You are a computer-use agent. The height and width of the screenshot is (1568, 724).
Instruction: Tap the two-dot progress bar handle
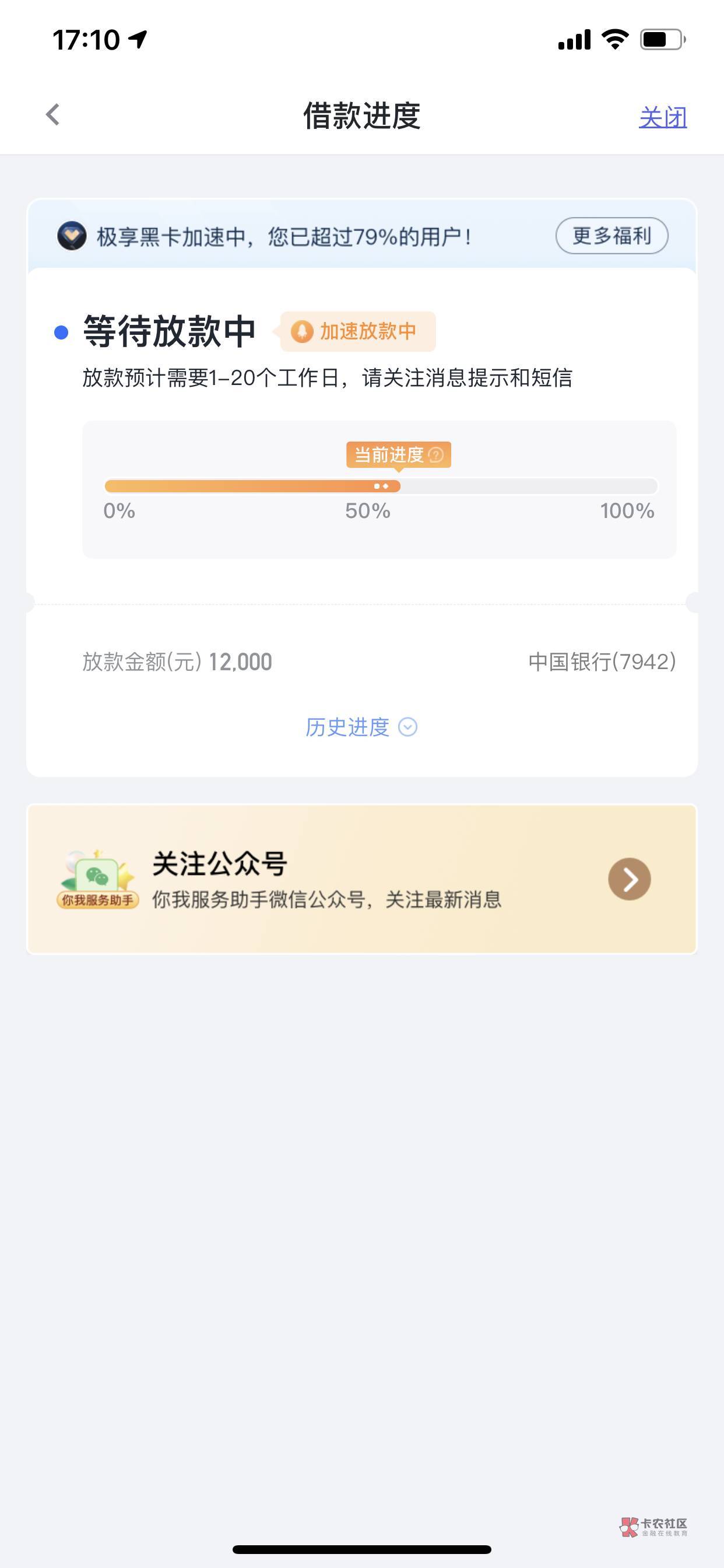pos(381,486)
